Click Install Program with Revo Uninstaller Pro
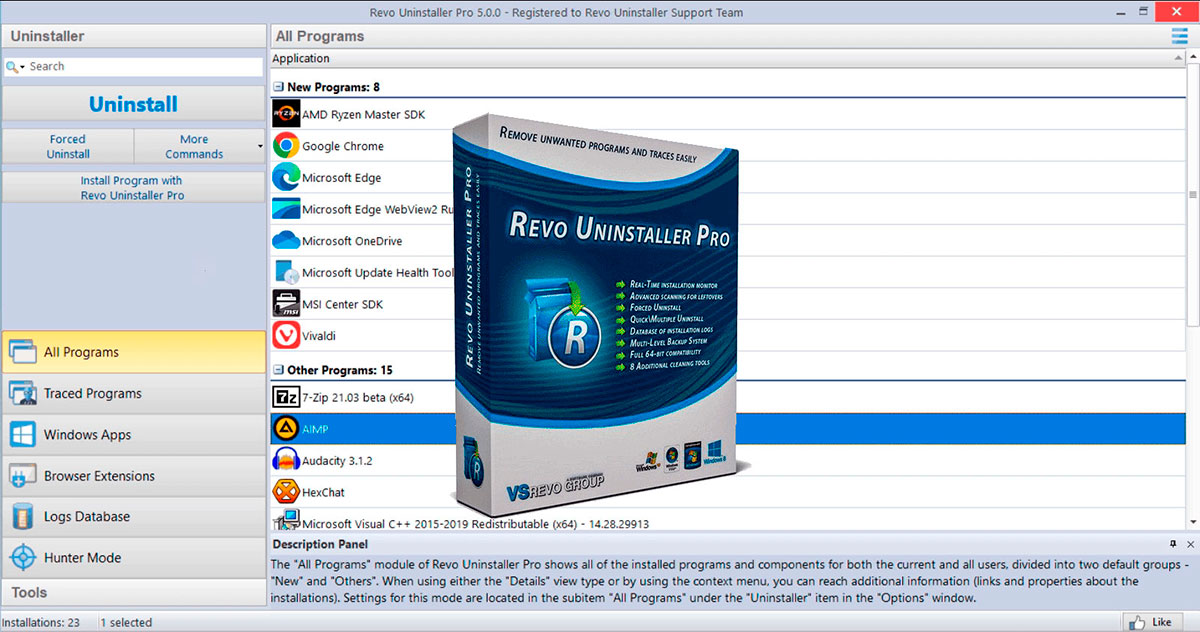 tap(133, 188)
